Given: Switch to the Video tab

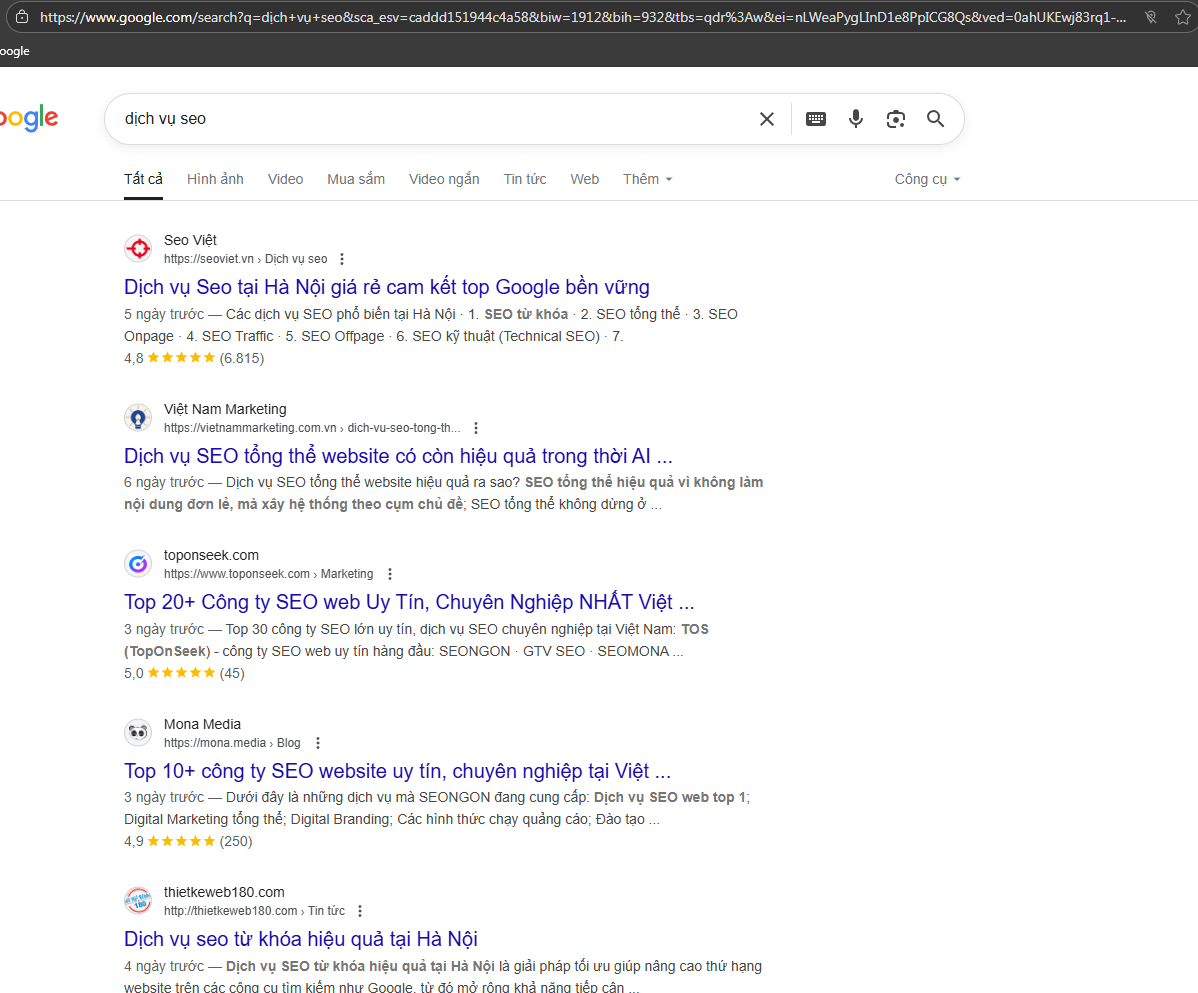Looking at the screenshot, I should point(286,180).
